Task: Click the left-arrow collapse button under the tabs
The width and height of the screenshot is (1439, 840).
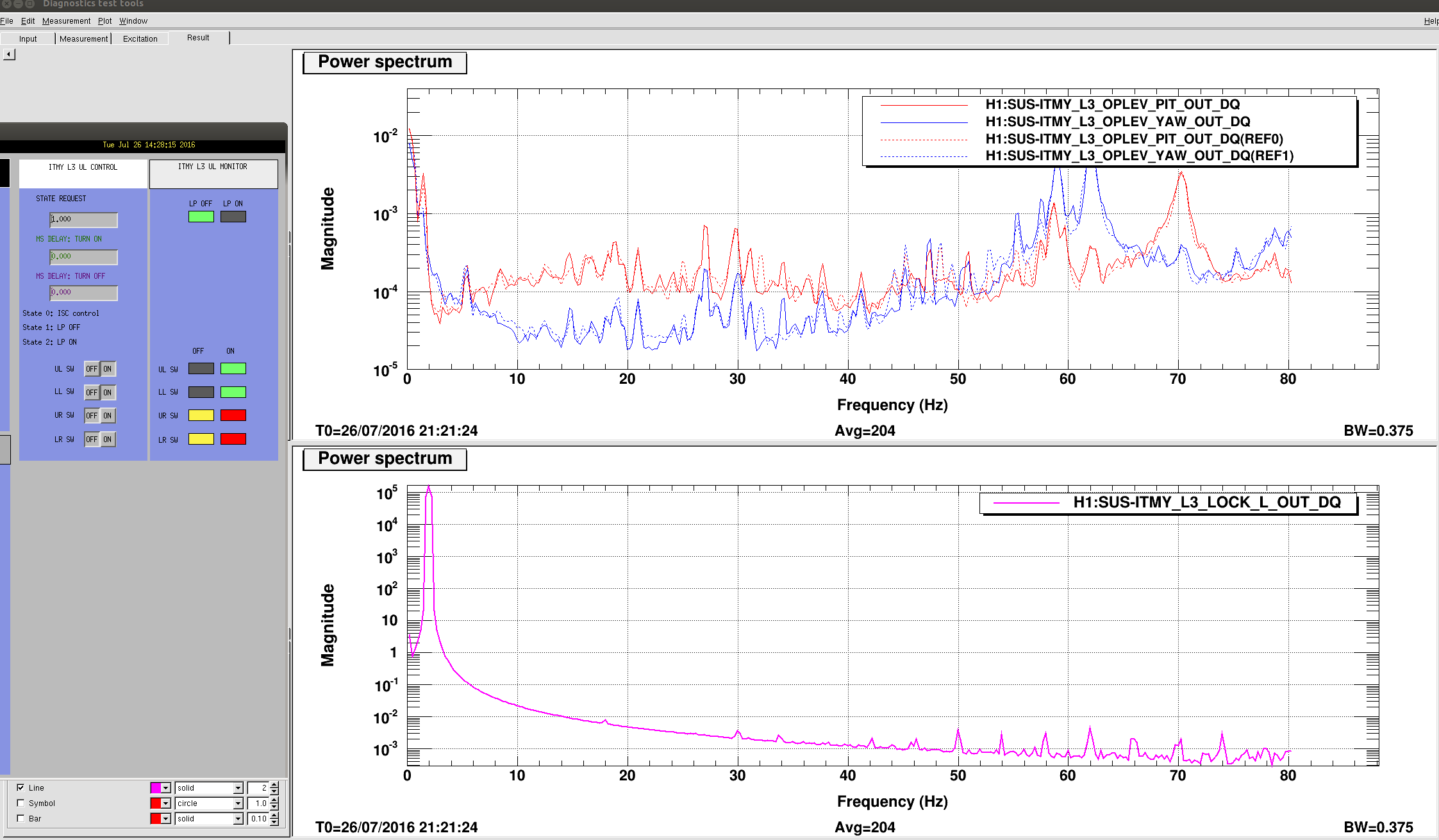Action: [9, 54]
